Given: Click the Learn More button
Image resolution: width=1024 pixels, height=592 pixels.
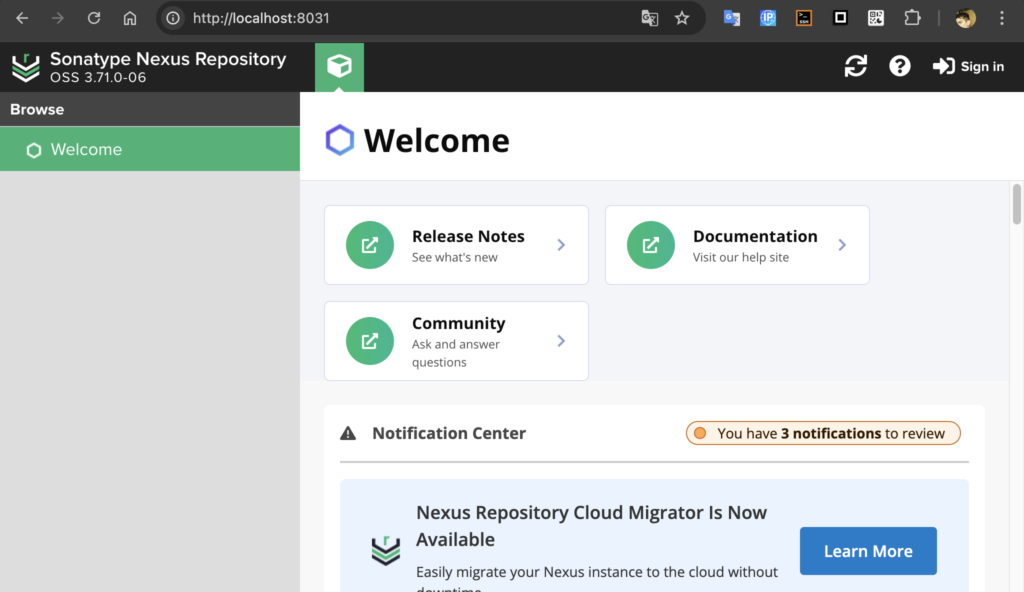Looking at the screenshot, I should point(868,551).
